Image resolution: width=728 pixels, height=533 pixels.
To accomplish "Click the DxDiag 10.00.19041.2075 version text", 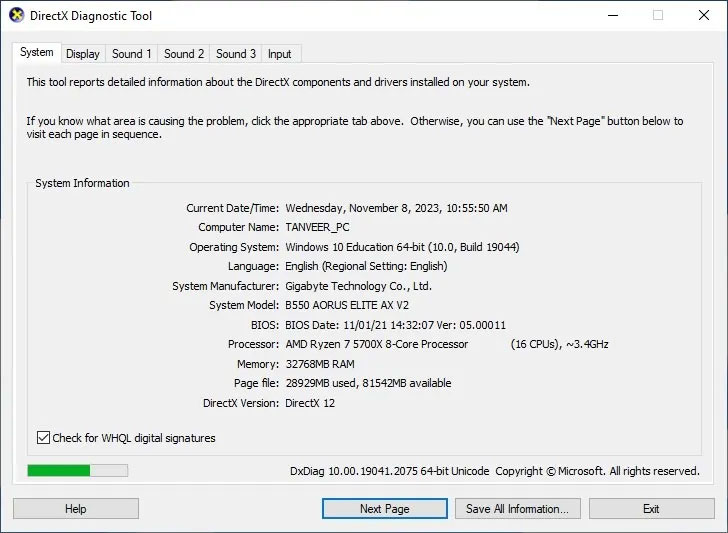I will click(390, 471).
